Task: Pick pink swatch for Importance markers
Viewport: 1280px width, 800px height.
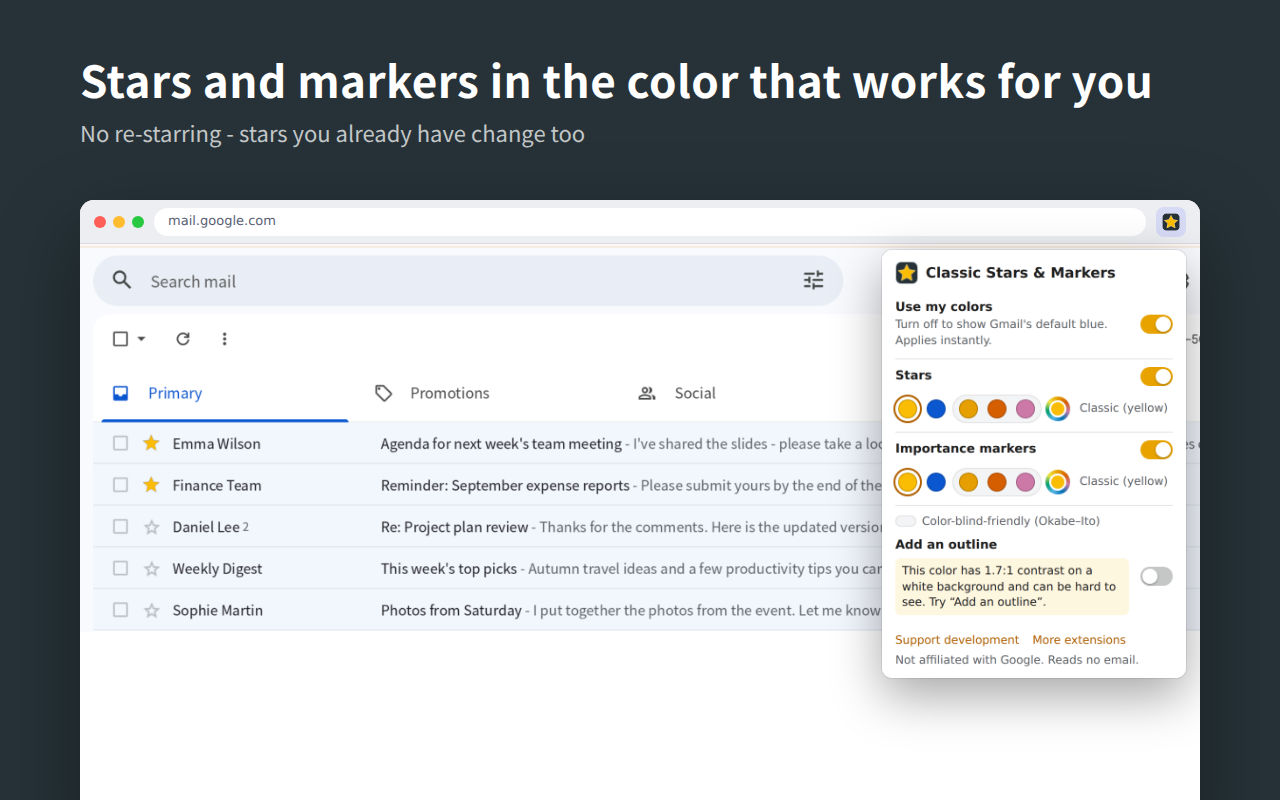Action: [x=1025, y=482]
